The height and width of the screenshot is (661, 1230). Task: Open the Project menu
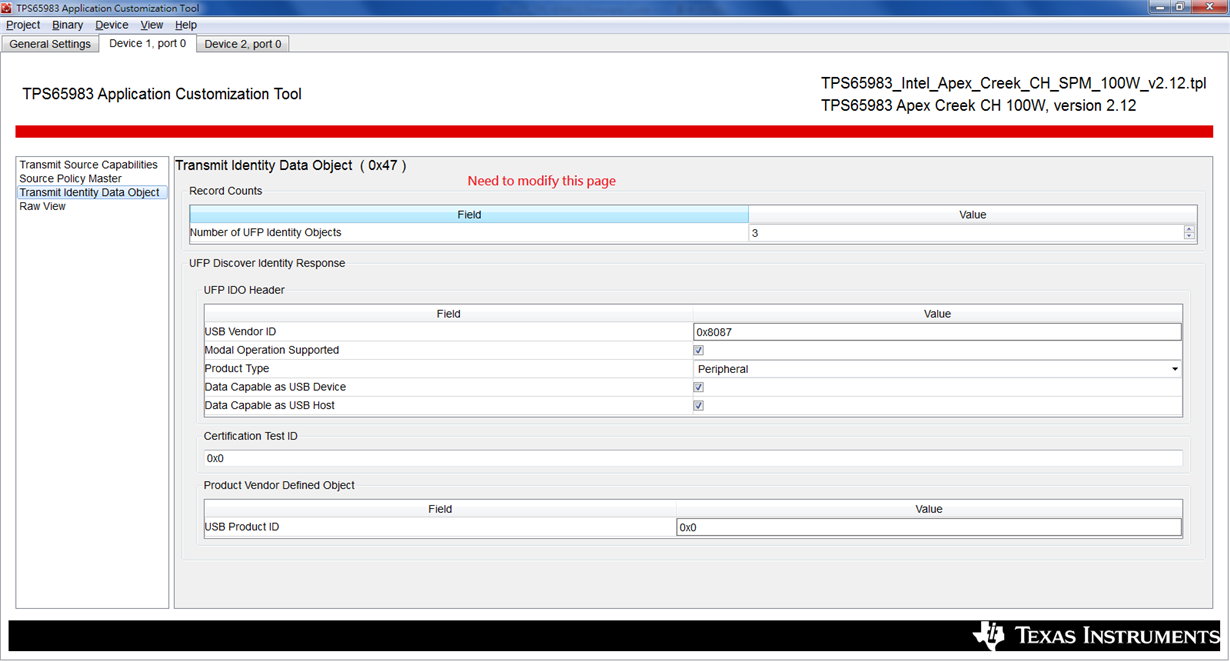tap(23, 25)
